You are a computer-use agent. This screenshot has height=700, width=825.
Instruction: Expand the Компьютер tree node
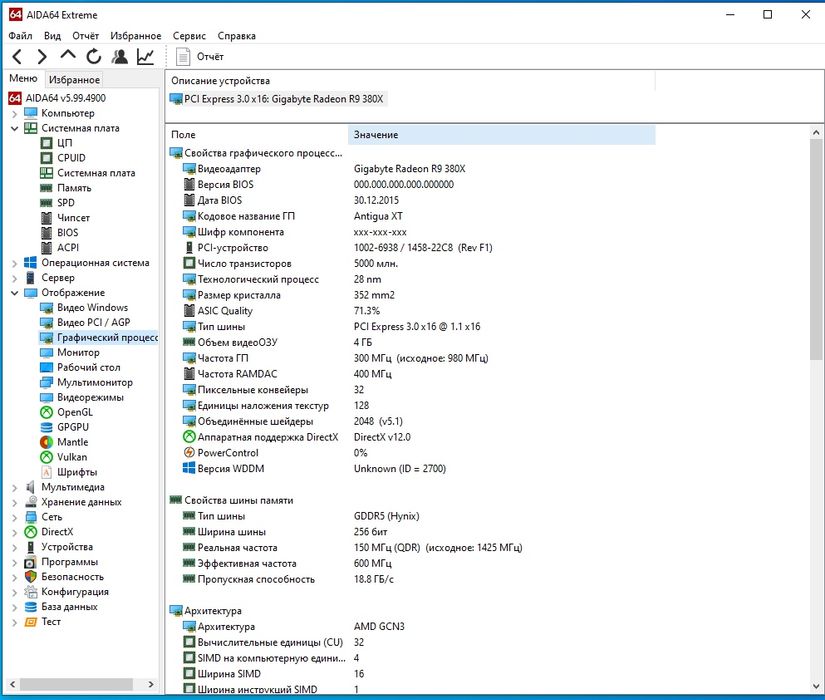click(x=14, y=113)
